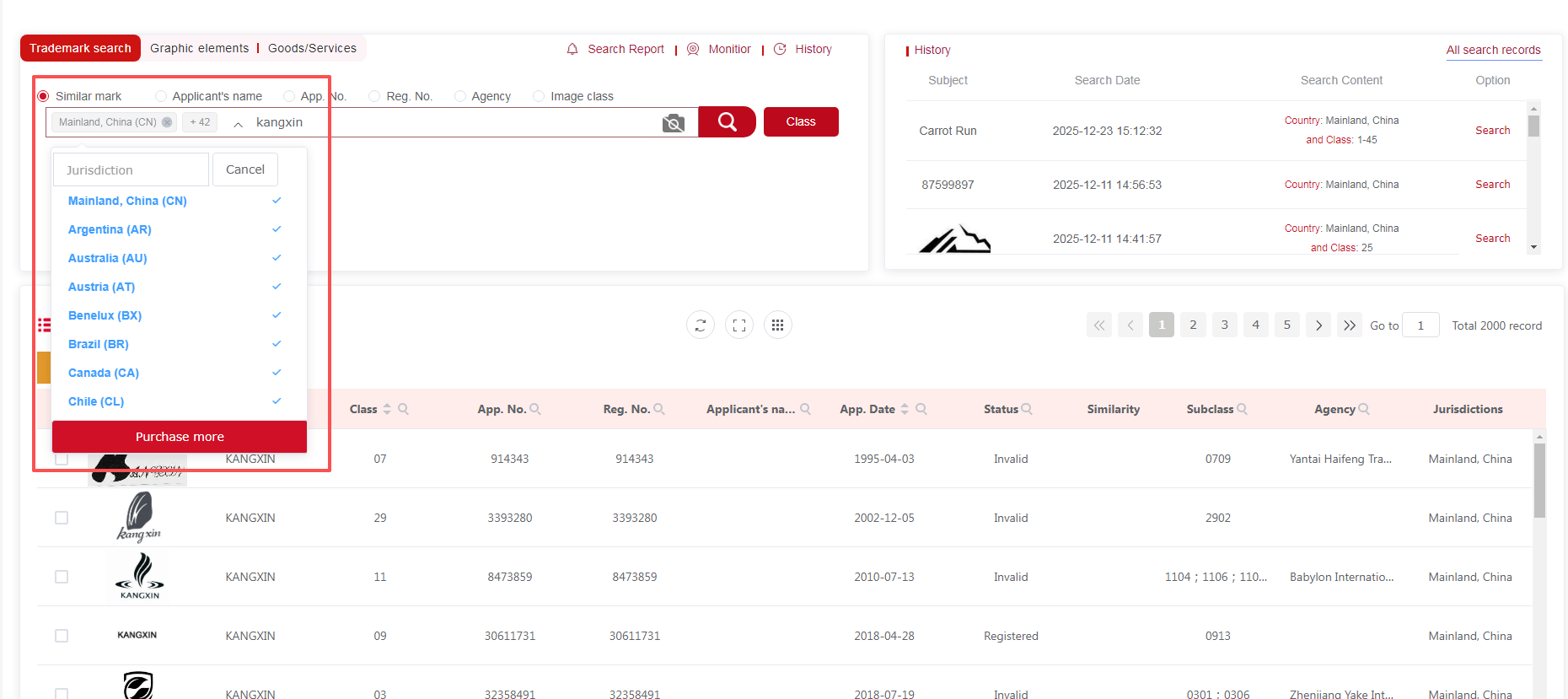Click the Go to page number field
This screenshot has width=1568, height=699.
click(x=1420, y=325)
